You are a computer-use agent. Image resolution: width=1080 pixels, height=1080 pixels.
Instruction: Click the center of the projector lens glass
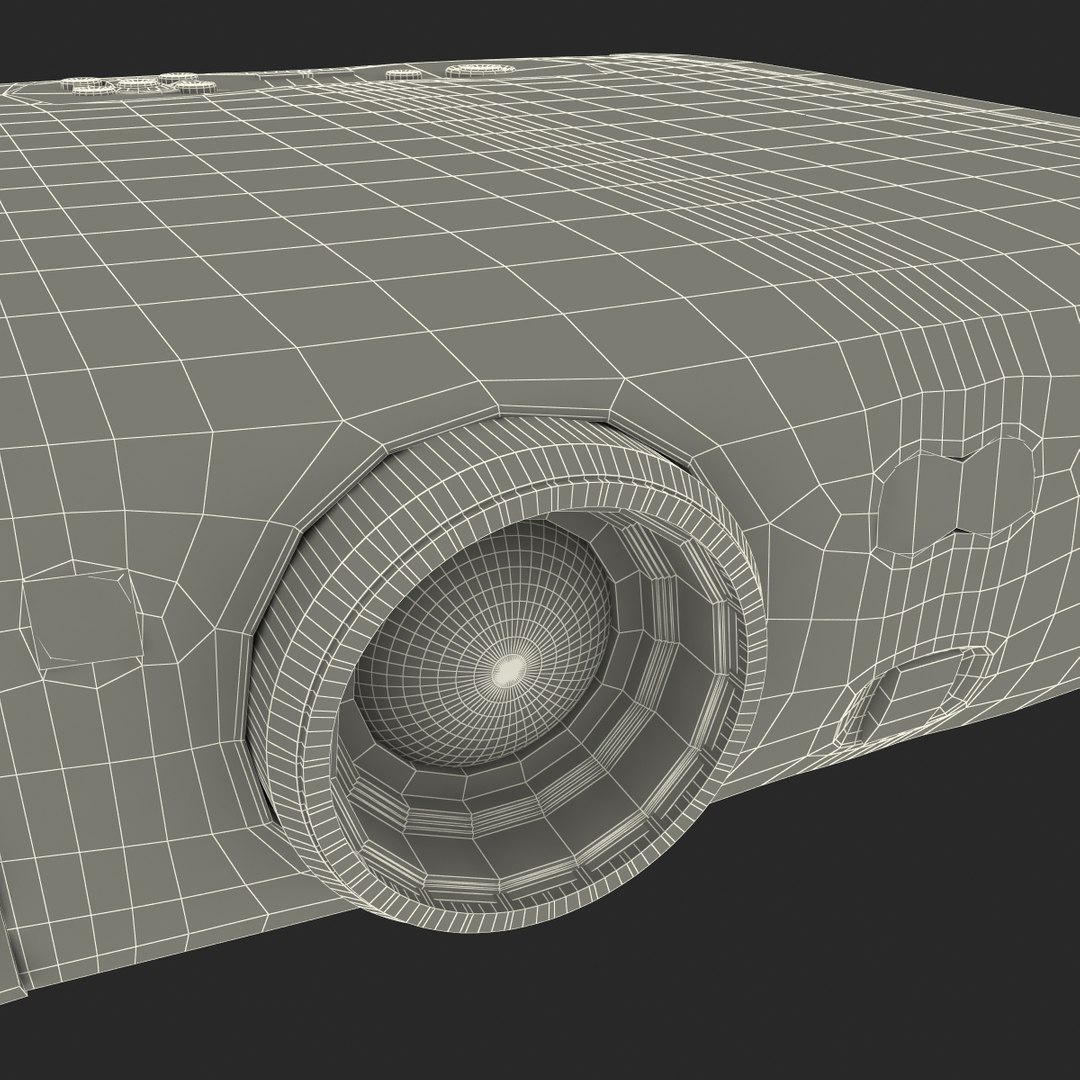[485, 643]
